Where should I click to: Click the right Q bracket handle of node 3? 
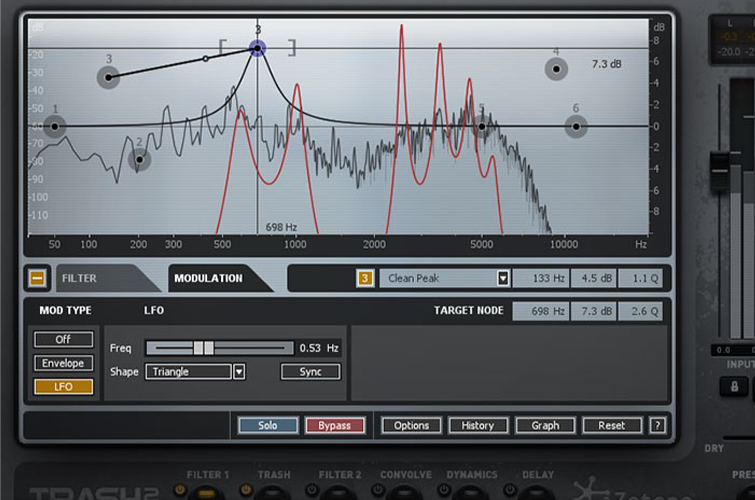point(292,48)
